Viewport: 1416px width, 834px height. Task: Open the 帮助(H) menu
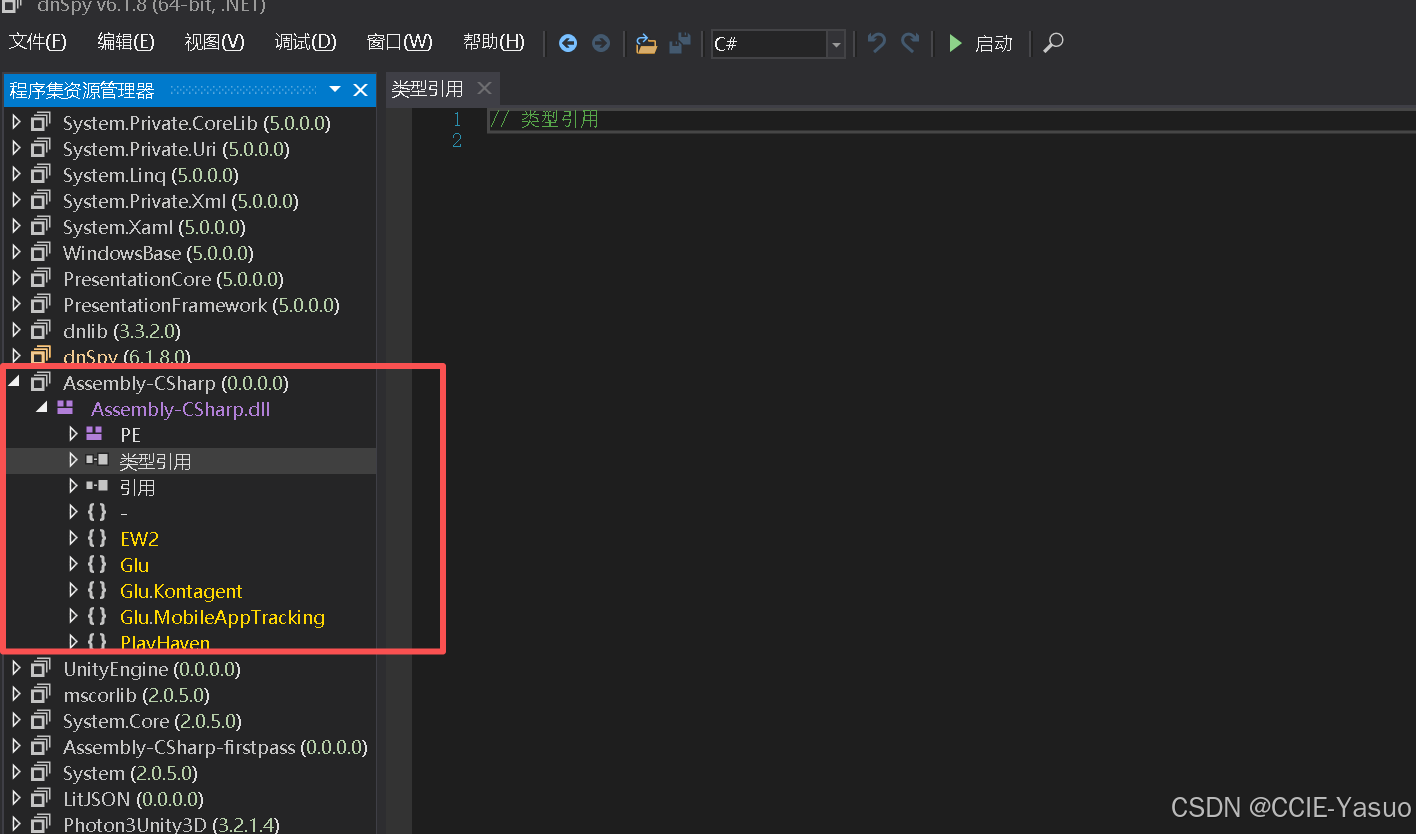pyautogui.click(x=493, y=42)
